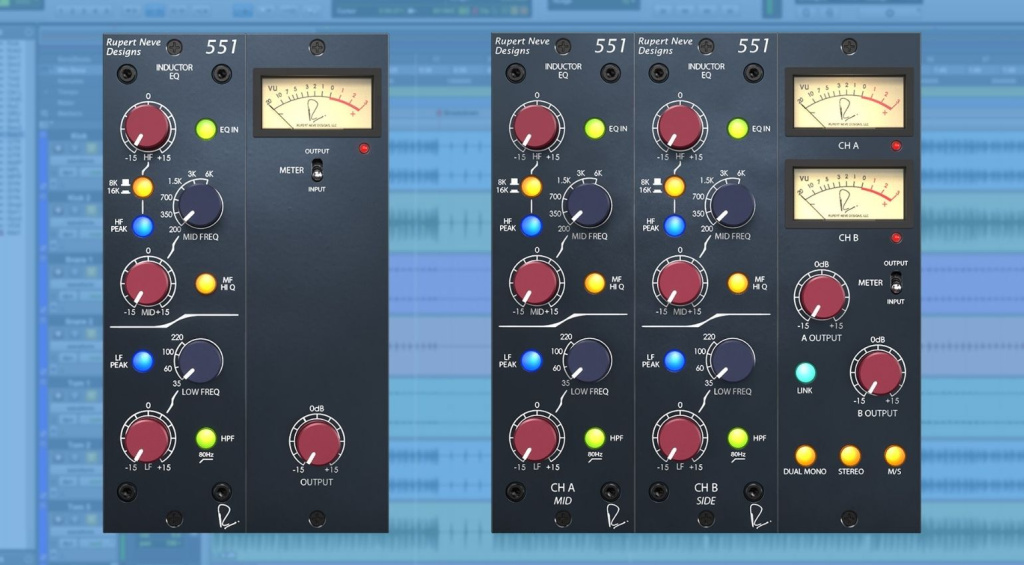1024x565 pixels.
Task: Enable HF PEAK on the mono 551 plugin
Action: tap(142, 226)
